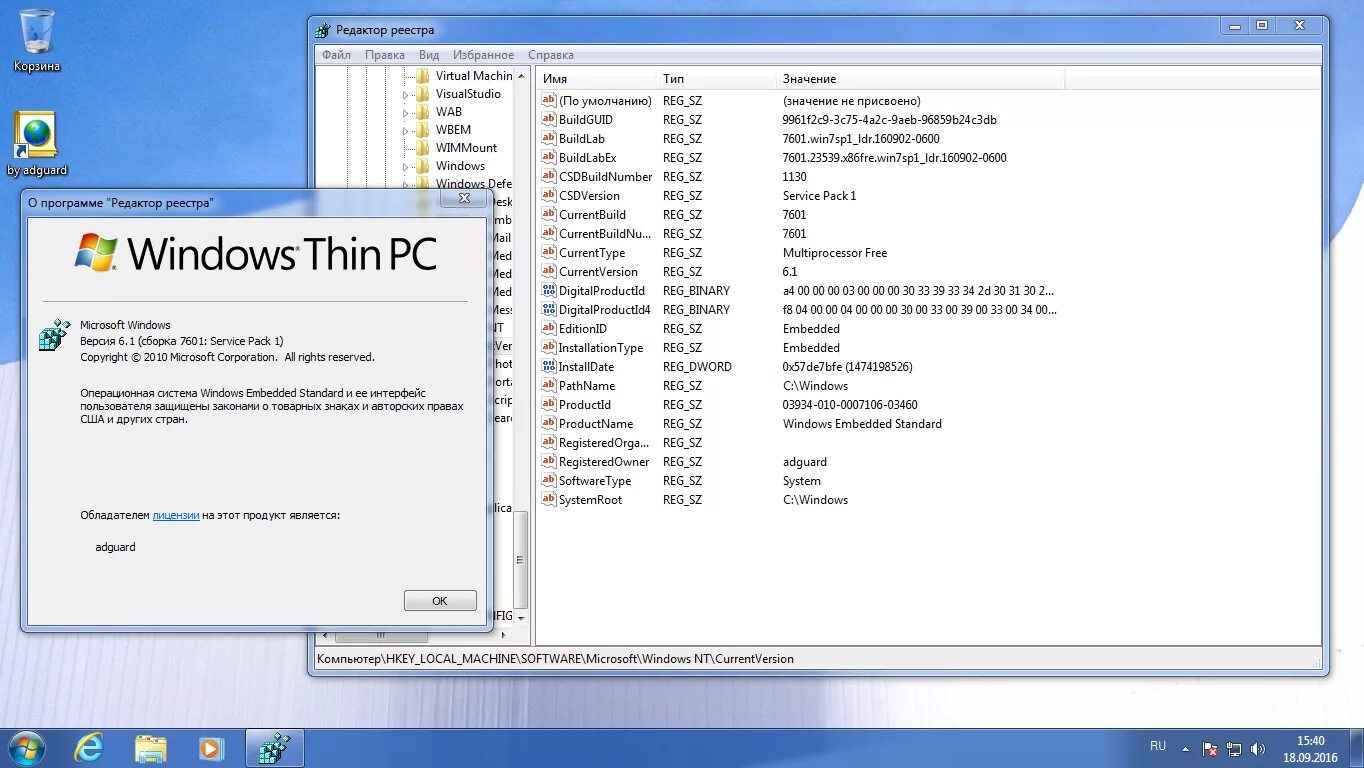Open the by adguard desktop shortcut

tap(37, 144)
